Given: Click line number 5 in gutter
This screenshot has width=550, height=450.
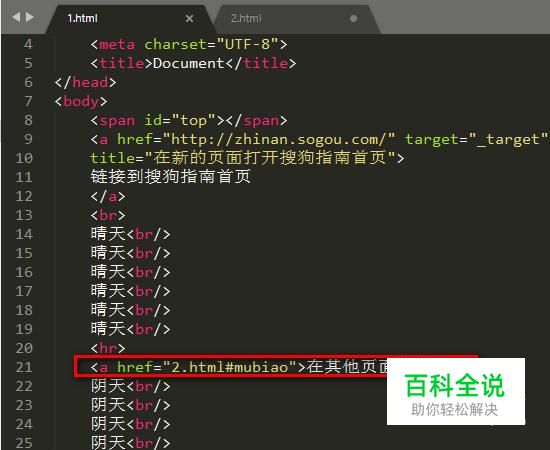Looking at the screenshot, I should tap(28, 63).
